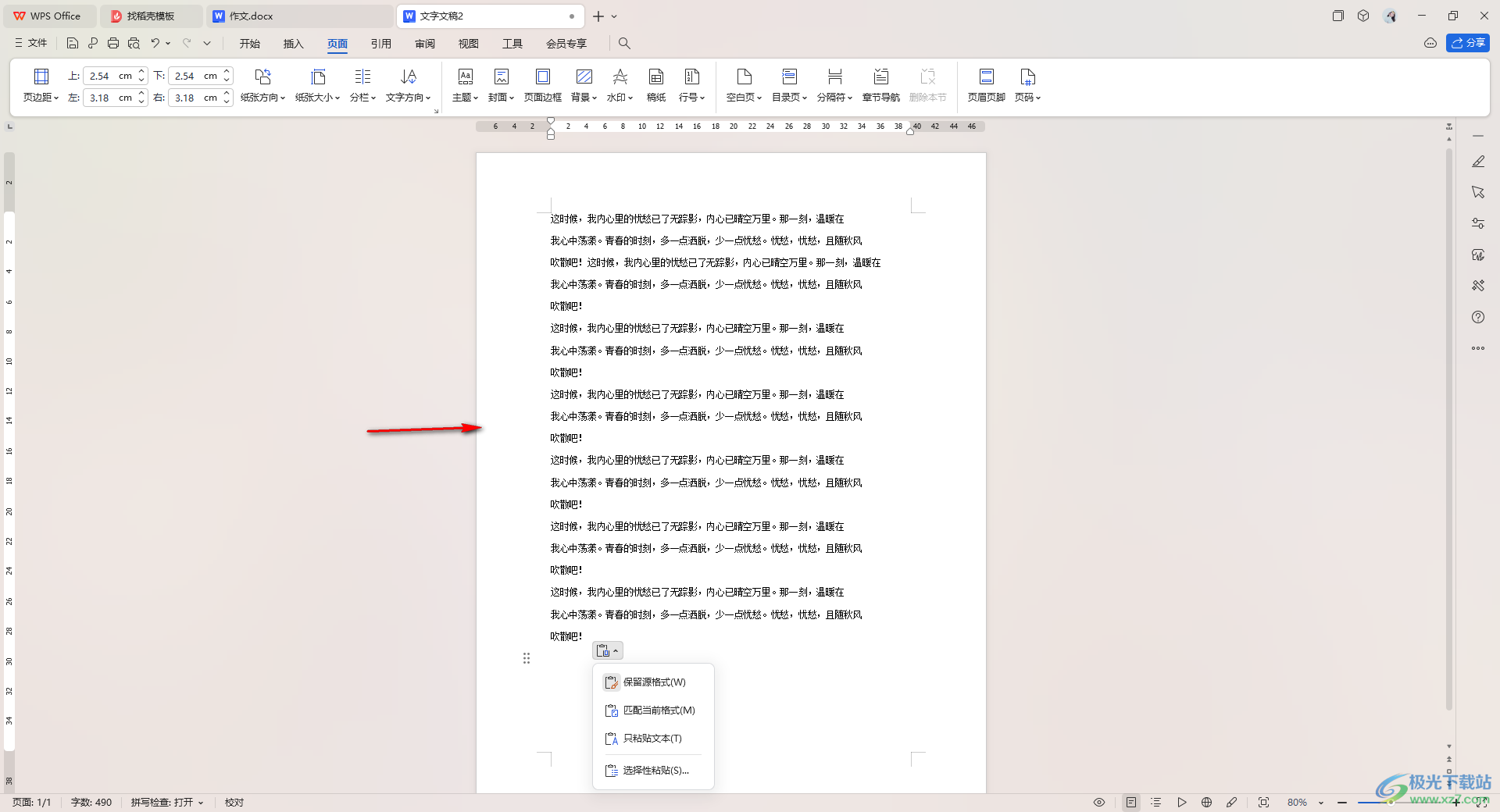Click the eye protection mode icon in status bar
The width and height of the screenshot is (1500, 812).
click(1099, 803)
